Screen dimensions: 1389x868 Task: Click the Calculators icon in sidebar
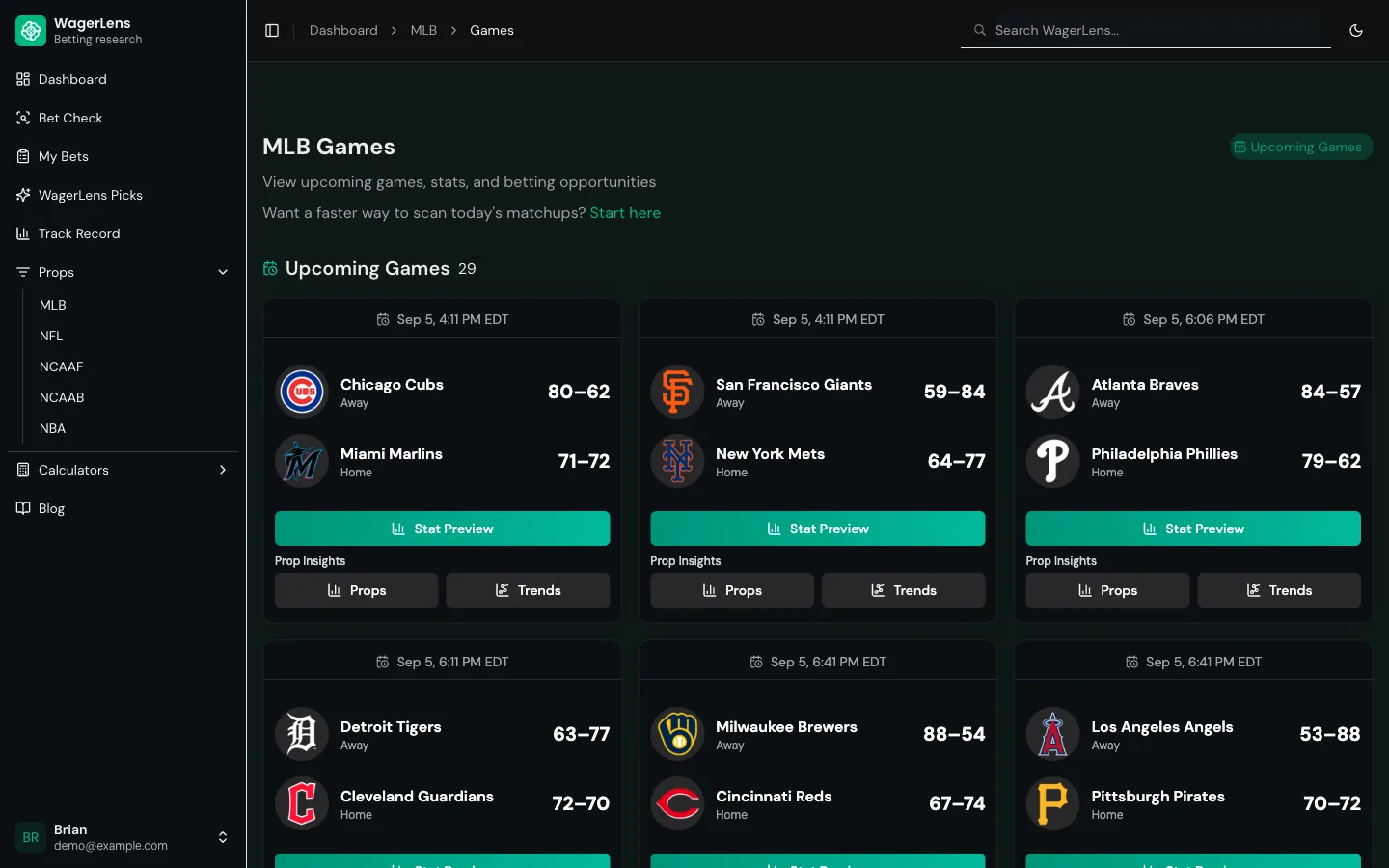coord(23,470)
